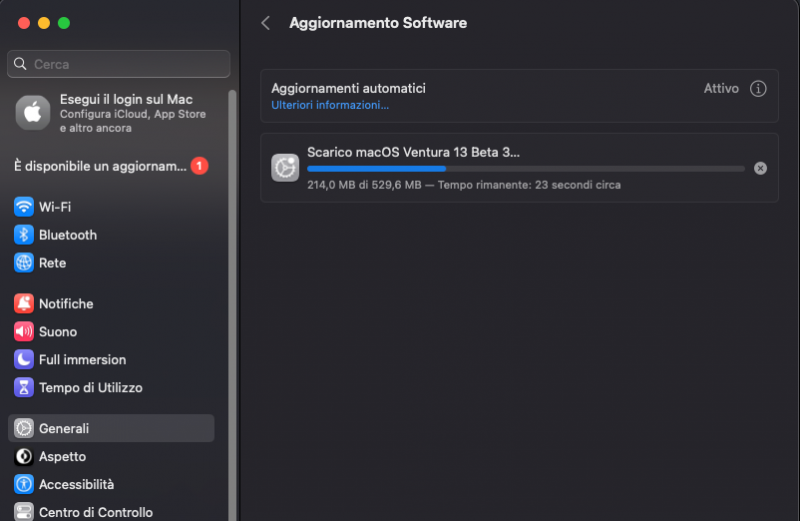Viewport: 800px width, 521px height.
Task: Click the sidebar vertical scrollbar
Action: pos(233,300)
